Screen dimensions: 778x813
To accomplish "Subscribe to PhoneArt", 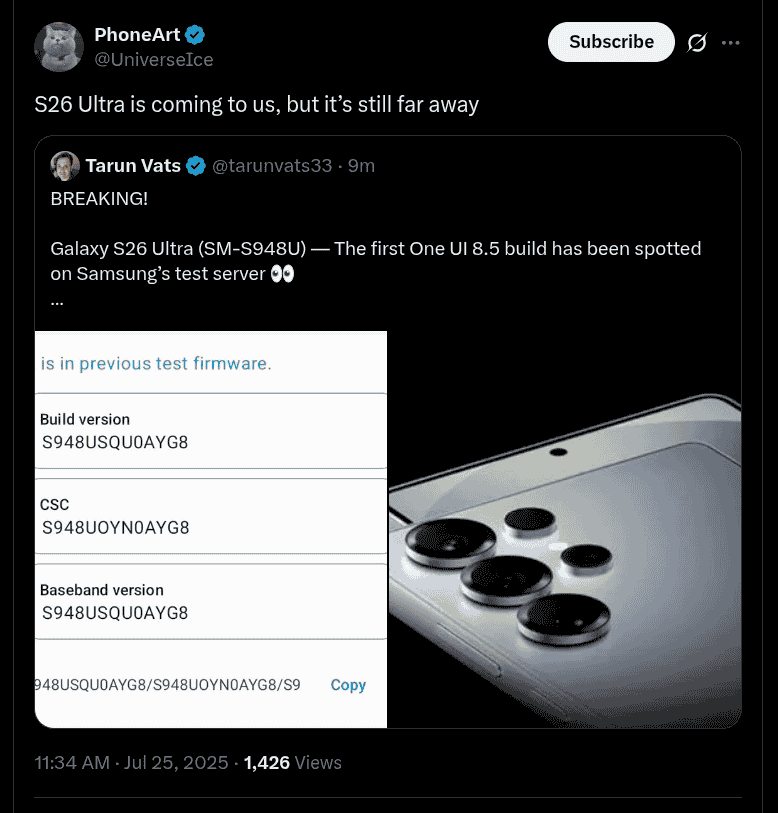I will pyautogui.click(x=611, y=42).
